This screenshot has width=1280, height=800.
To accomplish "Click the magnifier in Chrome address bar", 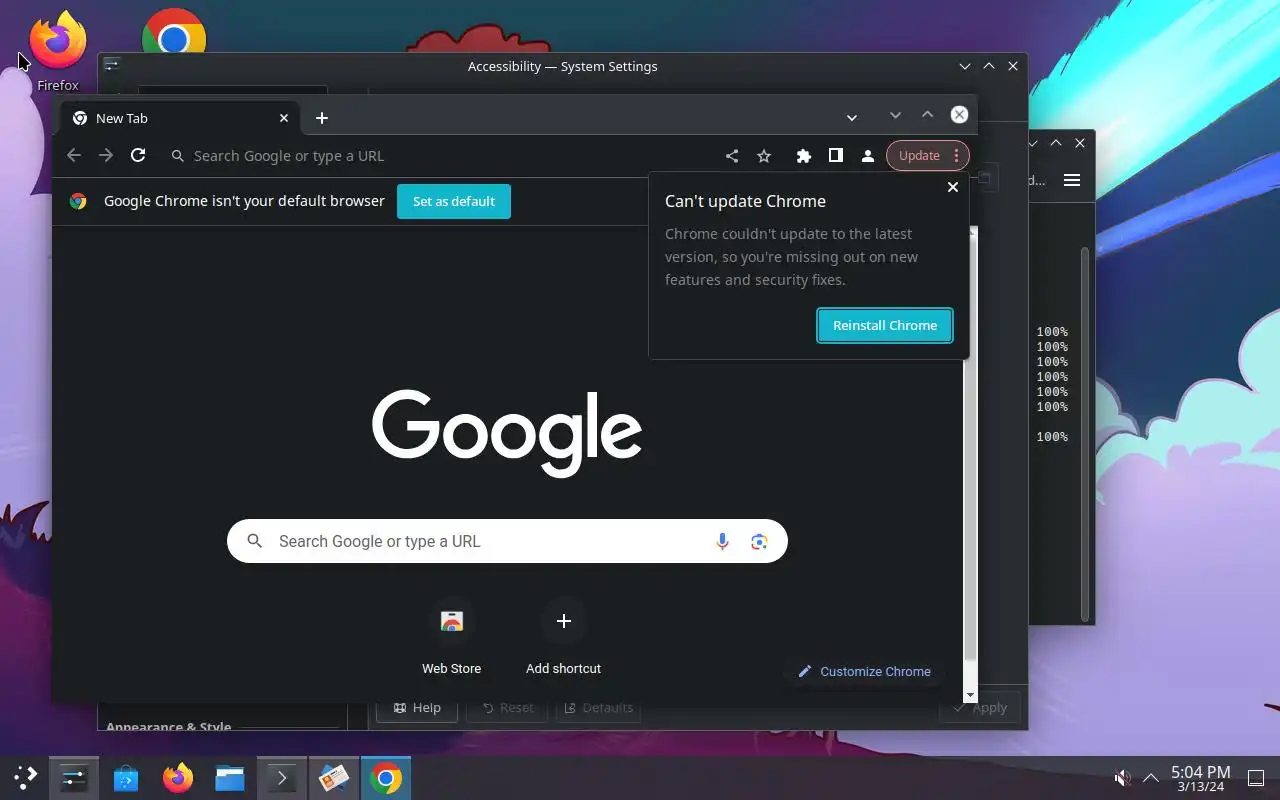I will pos(177,156).
